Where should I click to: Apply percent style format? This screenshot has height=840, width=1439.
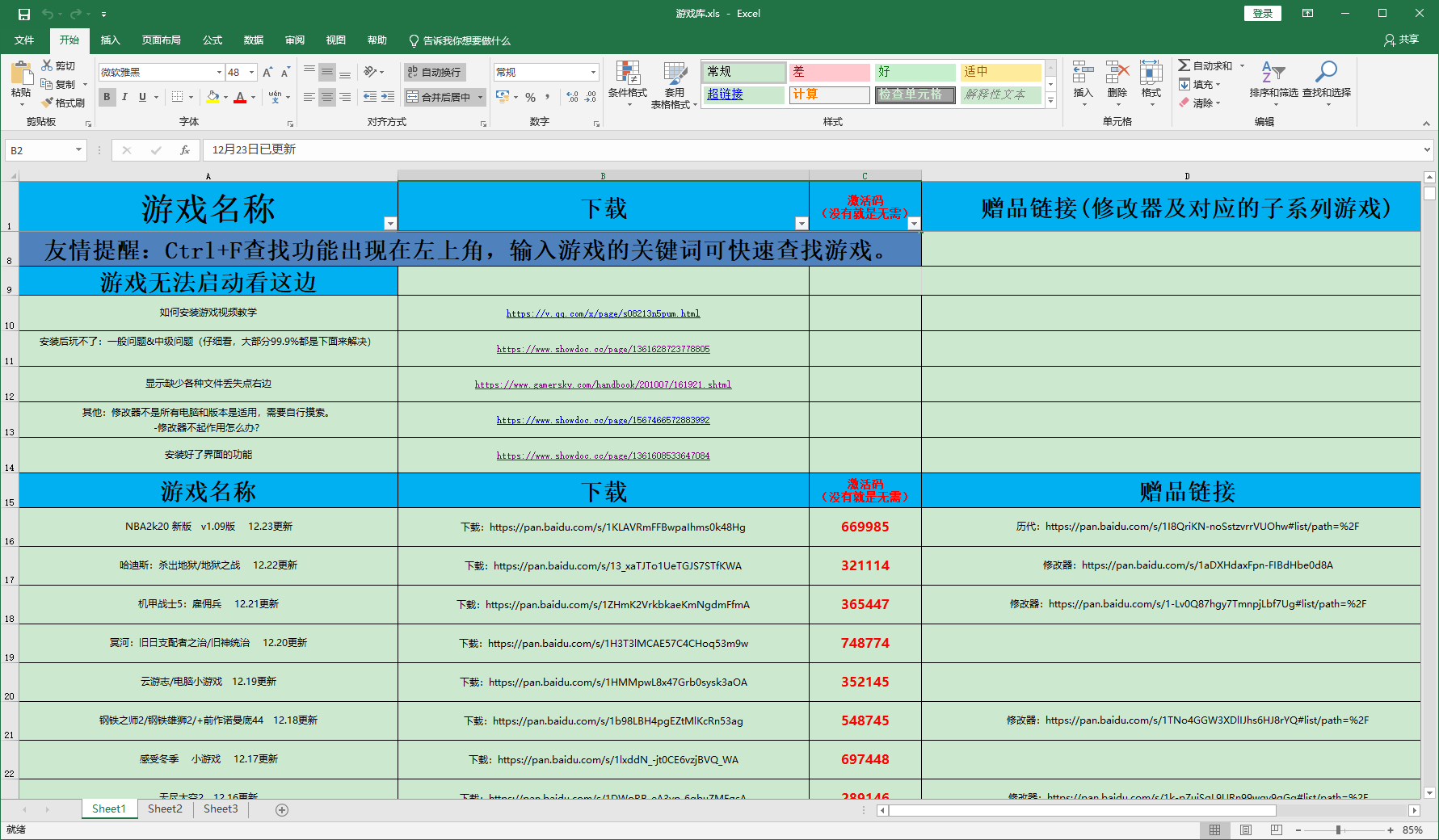(530, 97)
